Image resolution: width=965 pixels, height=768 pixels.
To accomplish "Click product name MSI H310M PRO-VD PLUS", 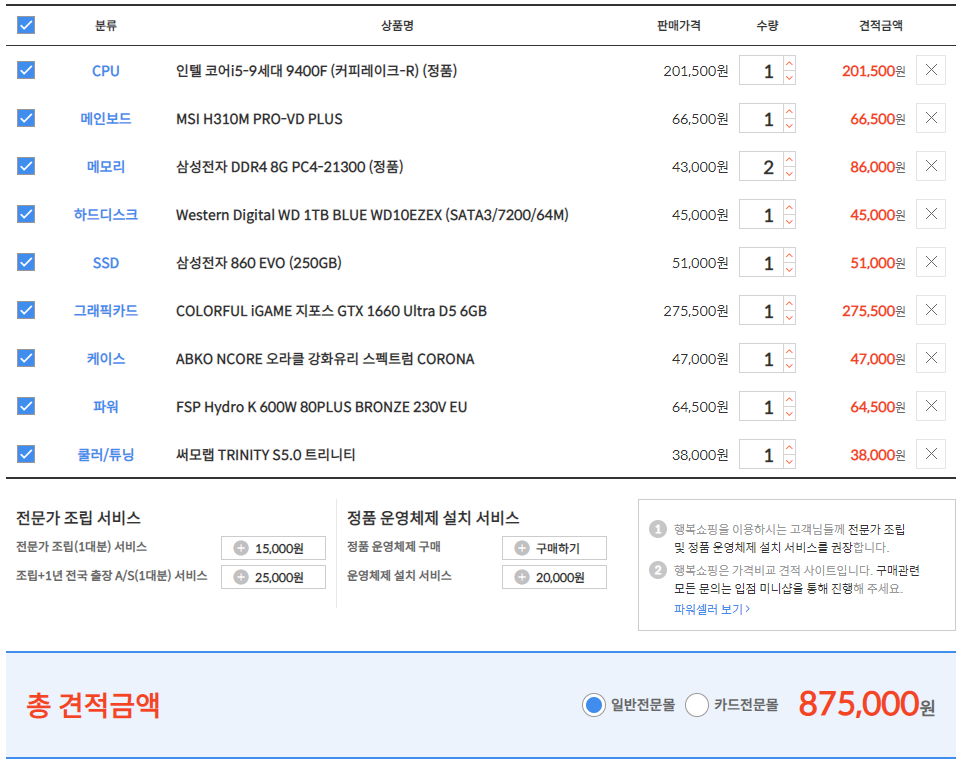I will (x=259, y=119).
